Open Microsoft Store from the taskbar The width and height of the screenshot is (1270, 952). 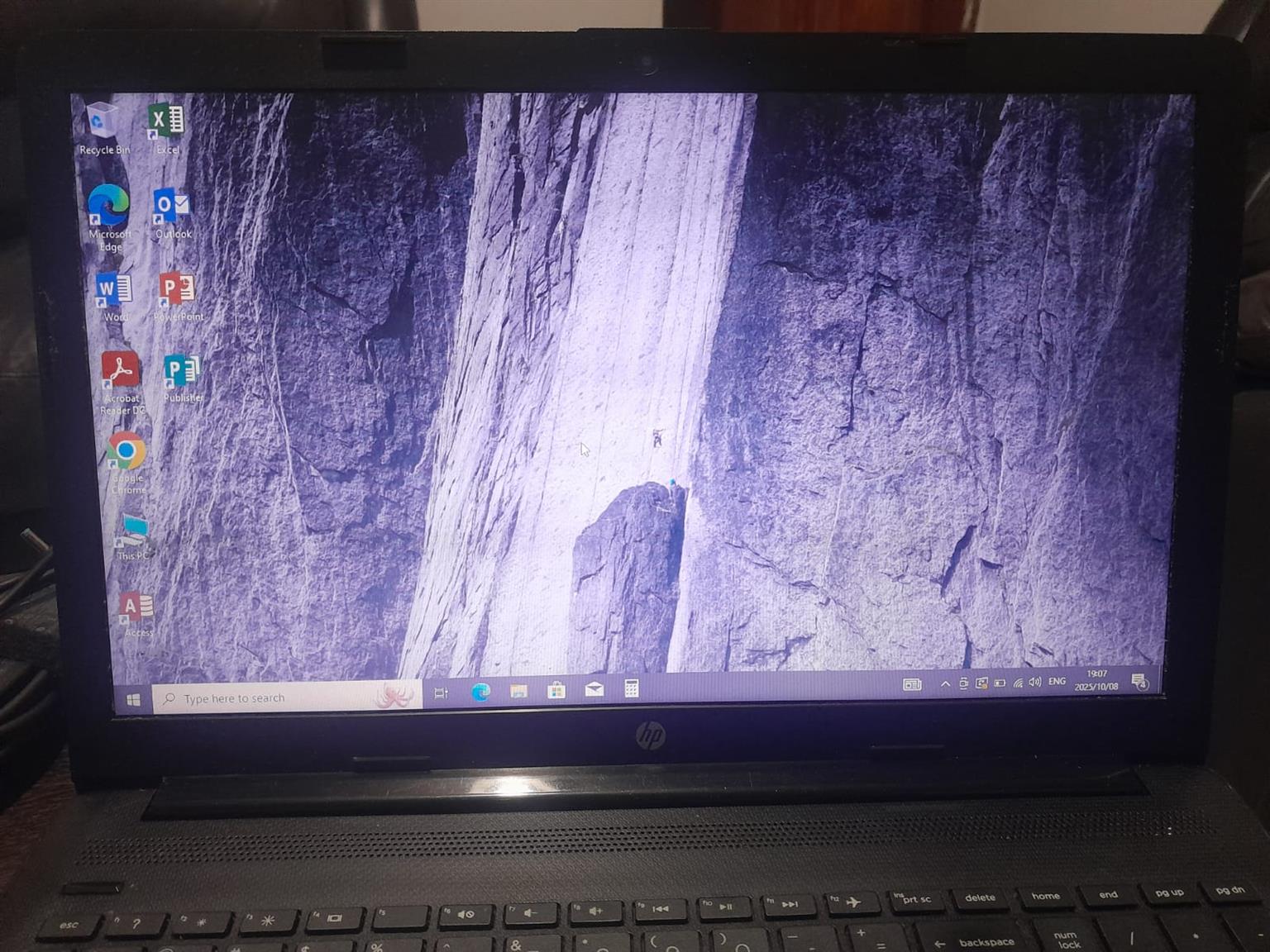pyautogui.click(x=556, y=690)
